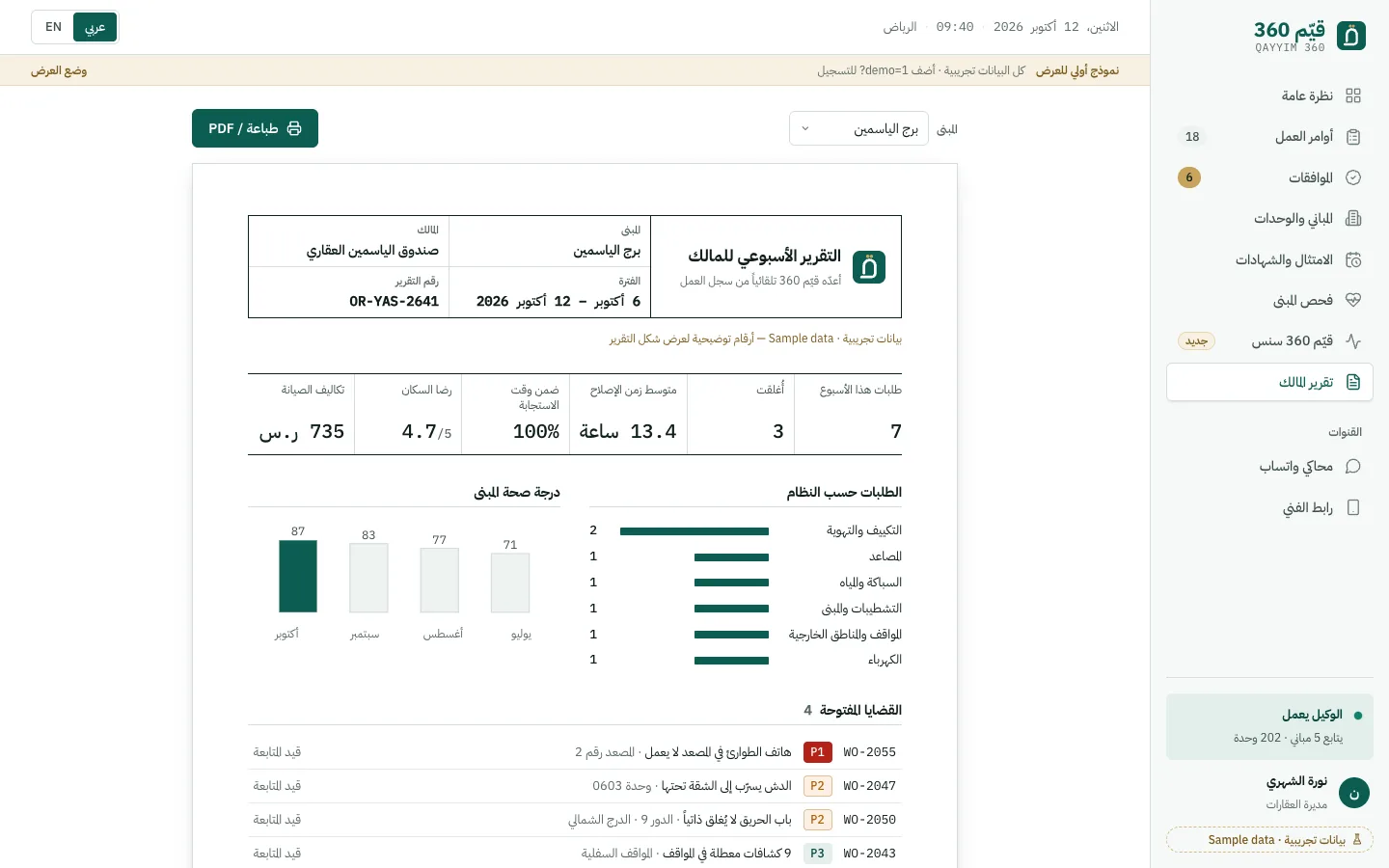
Task: Open رابط الفني channel
Action: click(1269, 507)
